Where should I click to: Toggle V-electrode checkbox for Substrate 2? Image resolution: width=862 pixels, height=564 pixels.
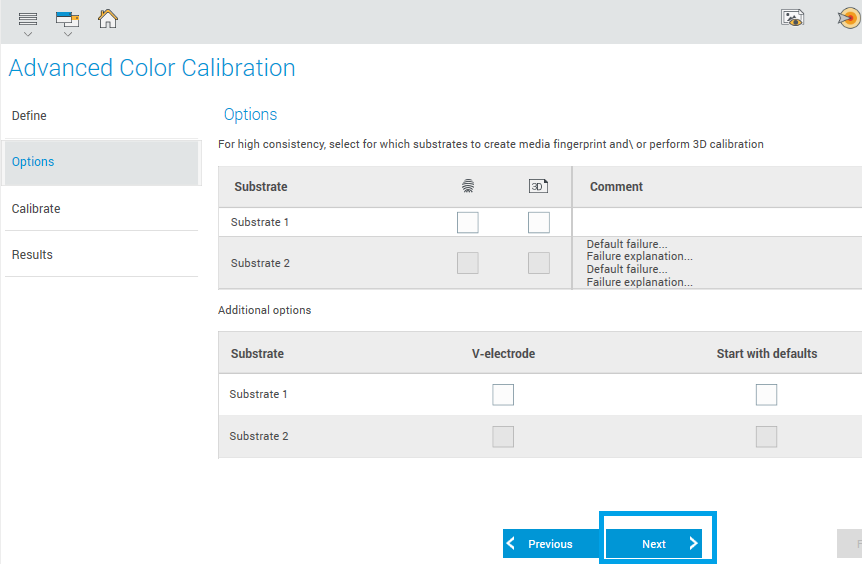click(503, 436)
